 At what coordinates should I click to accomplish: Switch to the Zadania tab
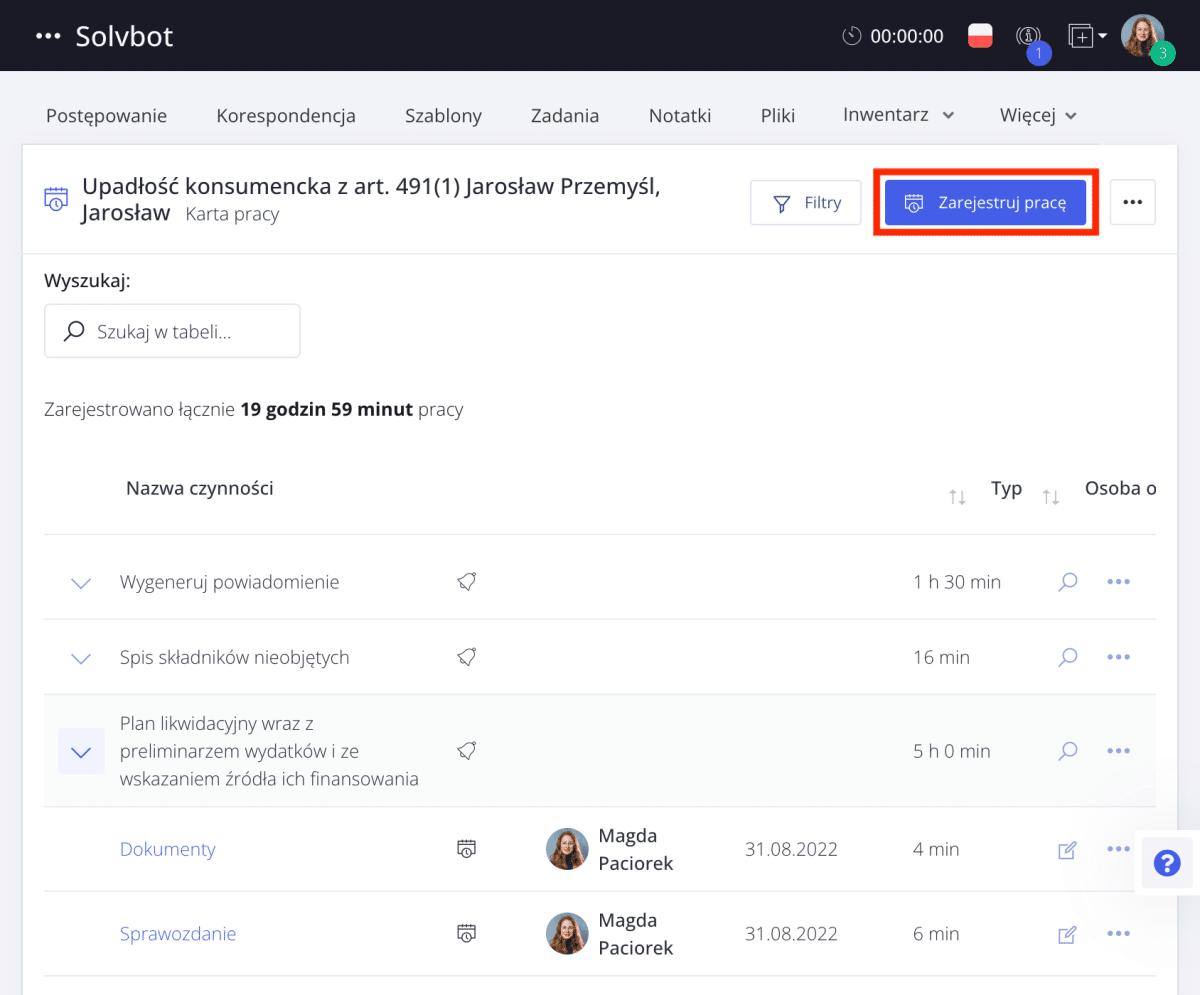(x=565, y=115)
